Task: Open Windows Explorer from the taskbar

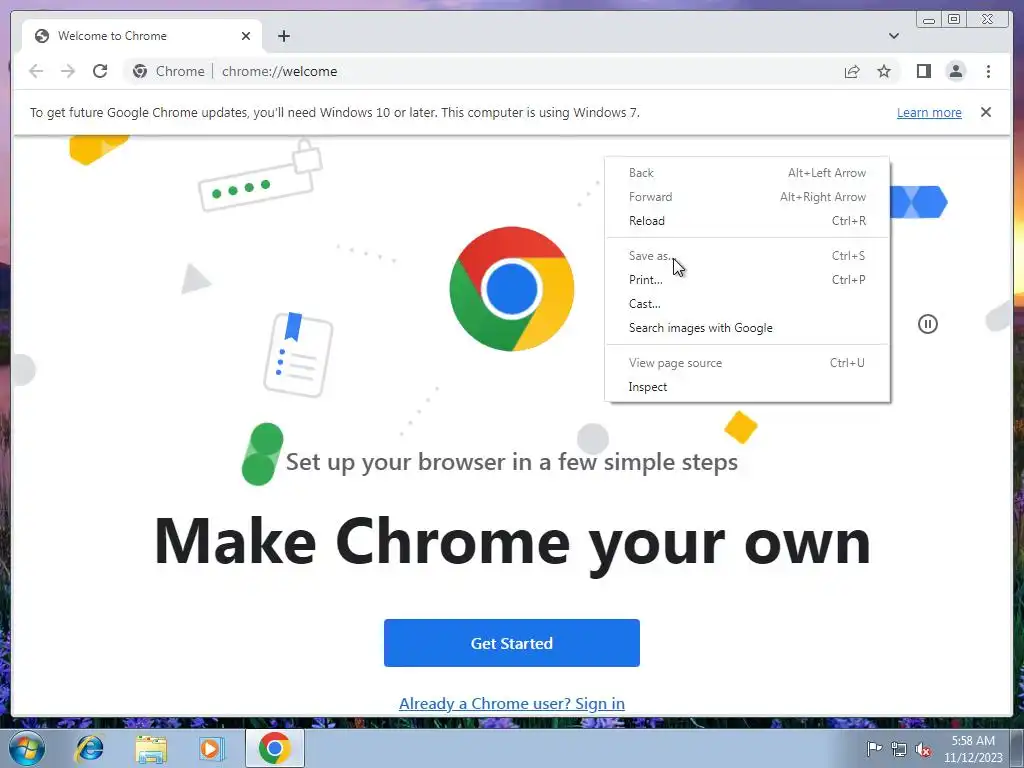Action: pos(151,749)
